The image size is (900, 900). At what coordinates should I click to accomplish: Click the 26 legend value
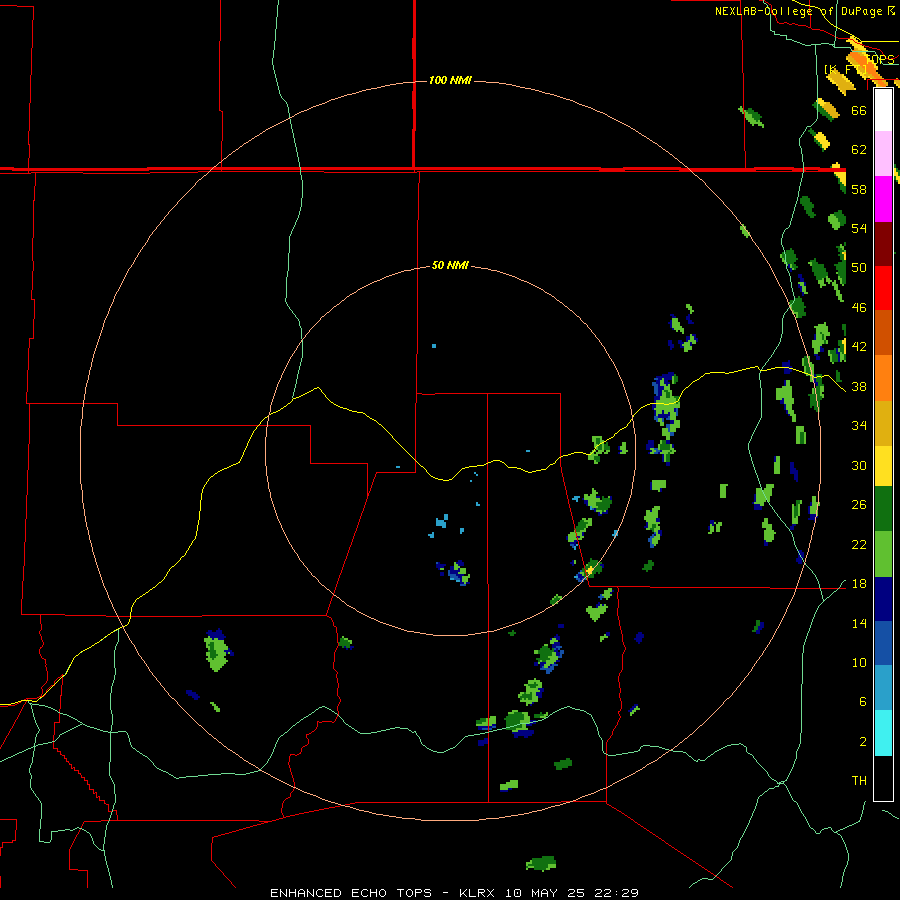coord(859,505)
